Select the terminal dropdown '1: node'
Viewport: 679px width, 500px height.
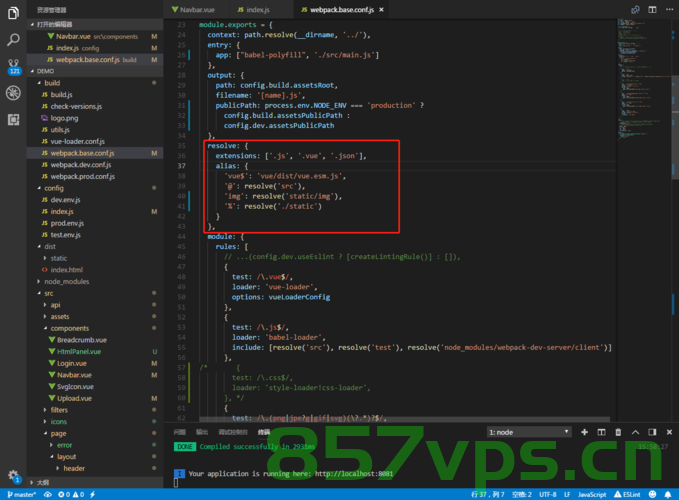[529, 432]
